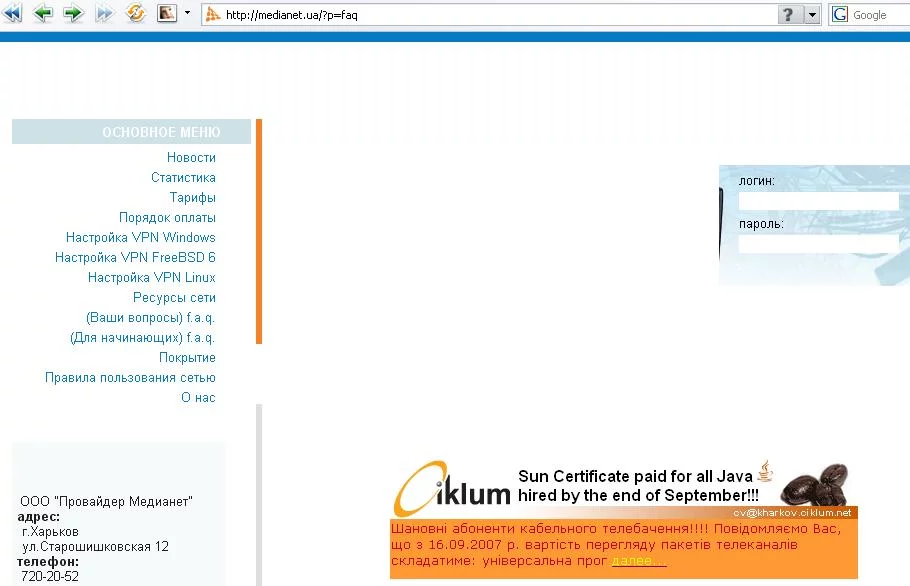This screenshot has width=910, height=586.
Task: Click the site favicon in address bar
Action: [x=213, y=15]
